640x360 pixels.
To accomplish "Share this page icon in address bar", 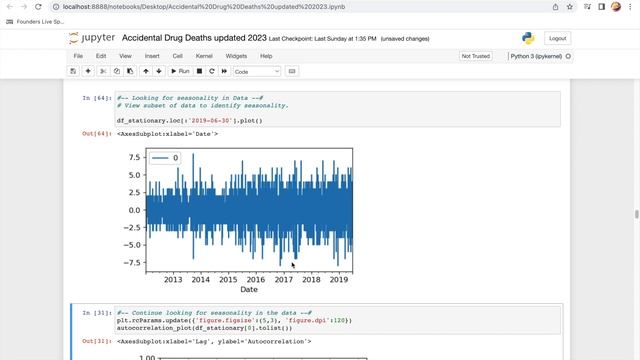I will click(x=556, y=7).
